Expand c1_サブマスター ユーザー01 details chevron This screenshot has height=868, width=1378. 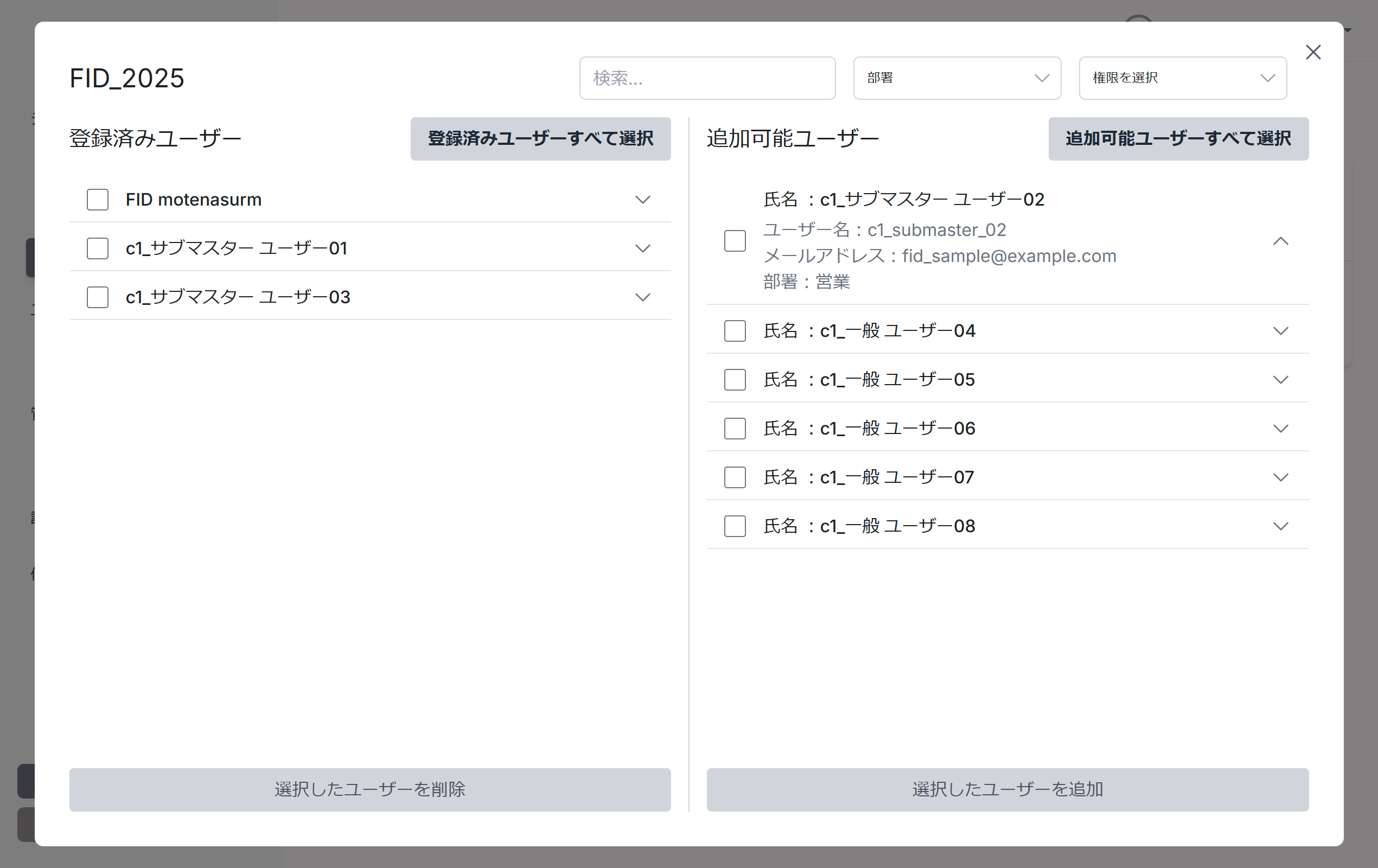click(643, 248)
